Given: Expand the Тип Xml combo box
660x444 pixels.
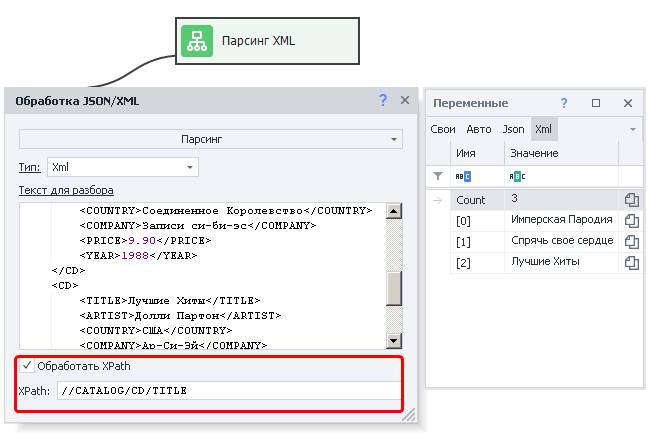Looking at the screenshot, I should 190,166.
